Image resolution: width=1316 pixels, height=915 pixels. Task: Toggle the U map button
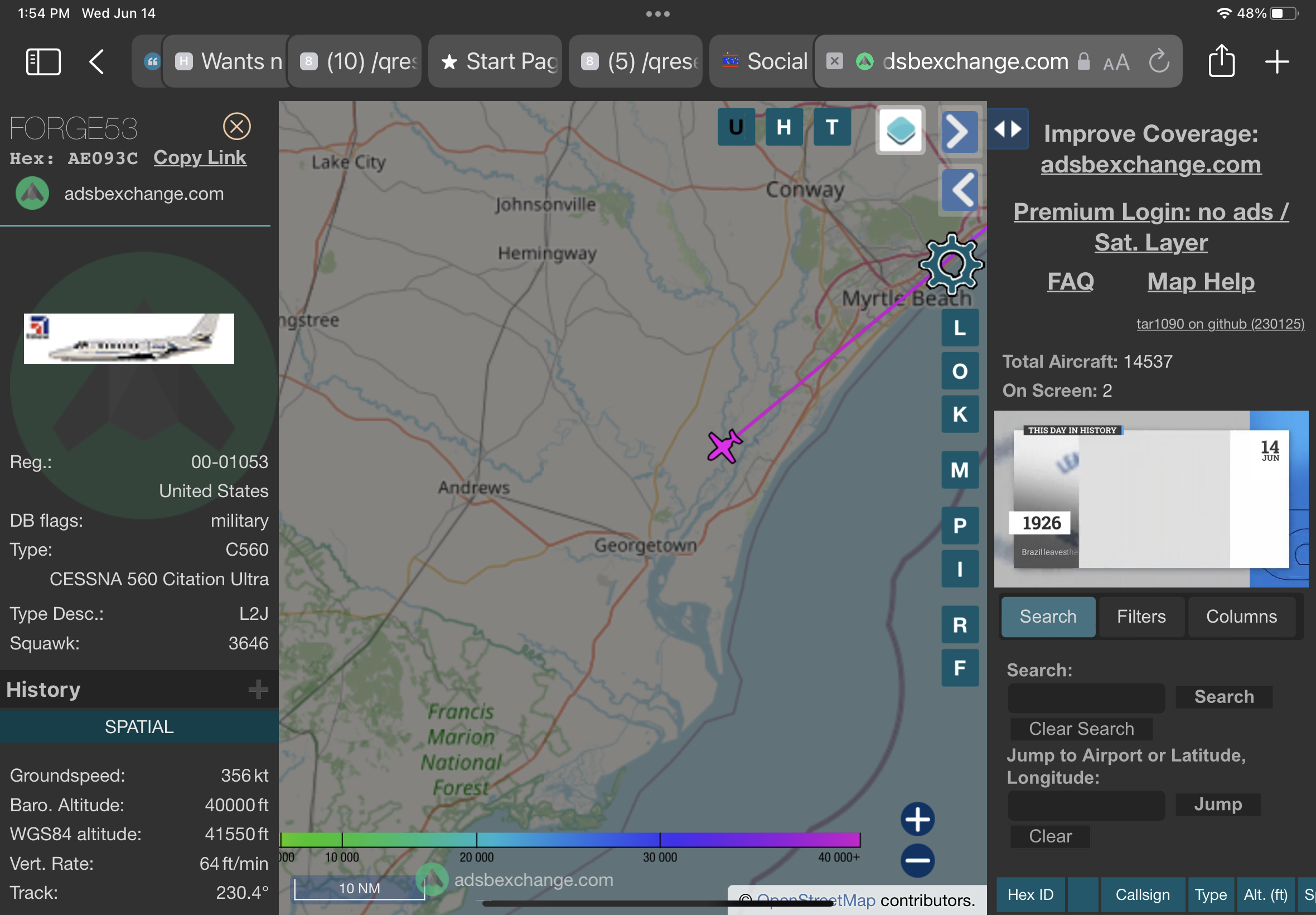tap(736, 127)
